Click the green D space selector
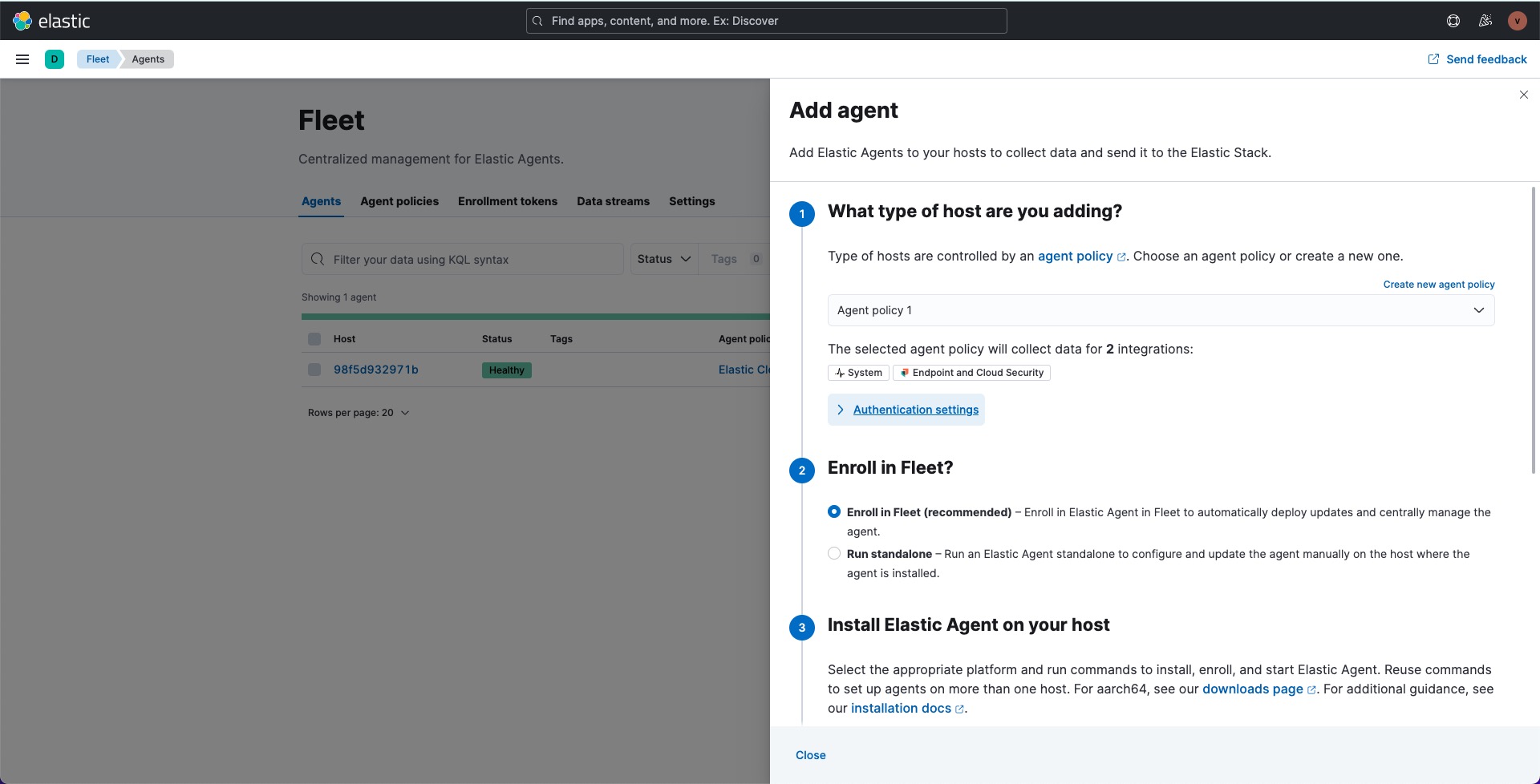The height and width of the screenshot is (784, 1540). coord(55,59)
